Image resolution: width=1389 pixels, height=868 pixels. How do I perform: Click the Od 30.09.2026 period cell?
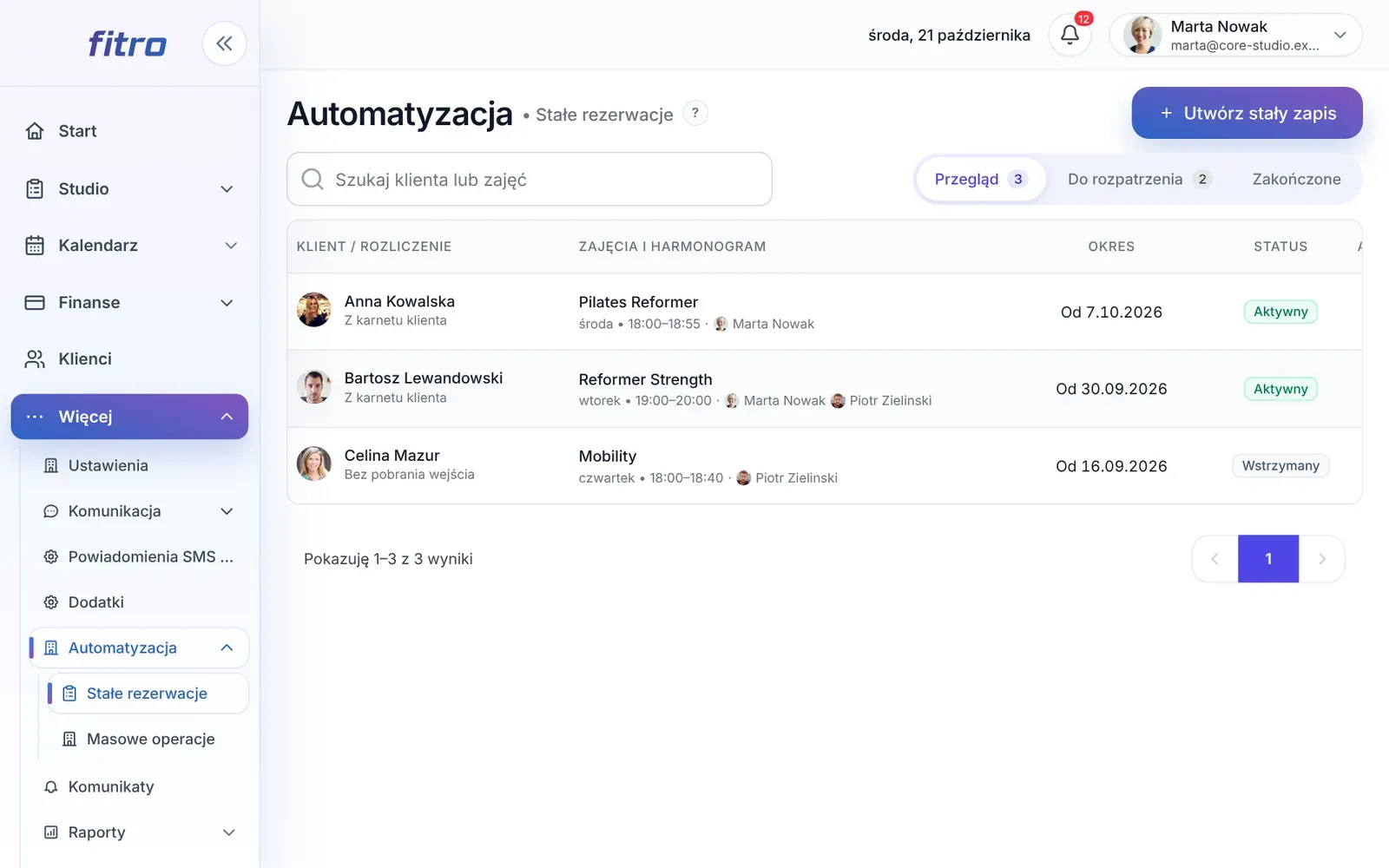pos(1111,389)
